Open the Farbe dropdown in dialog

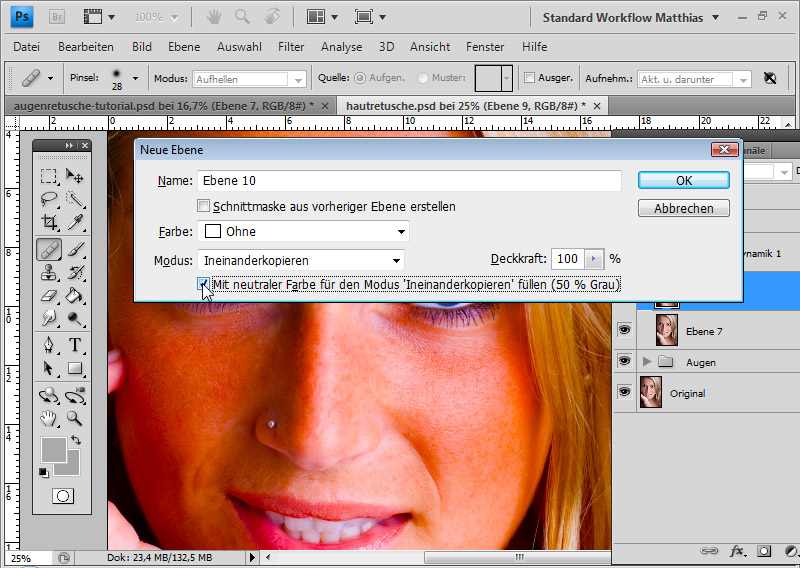[x=300, y=232]
